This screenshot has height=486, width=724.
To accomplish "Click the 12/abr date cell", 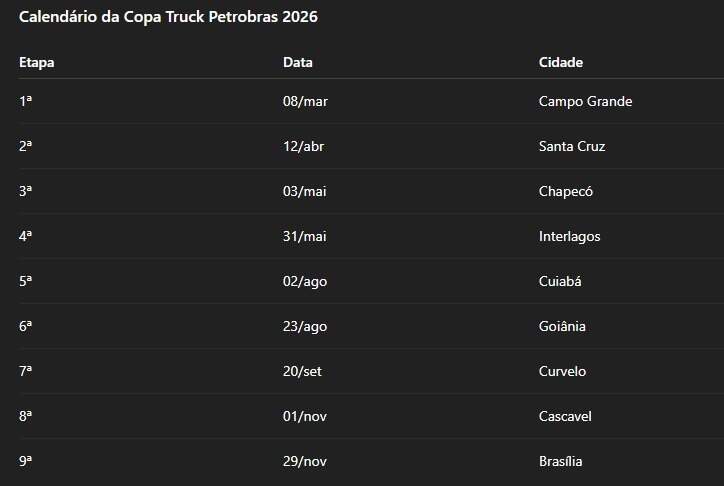I will [303, 146].
